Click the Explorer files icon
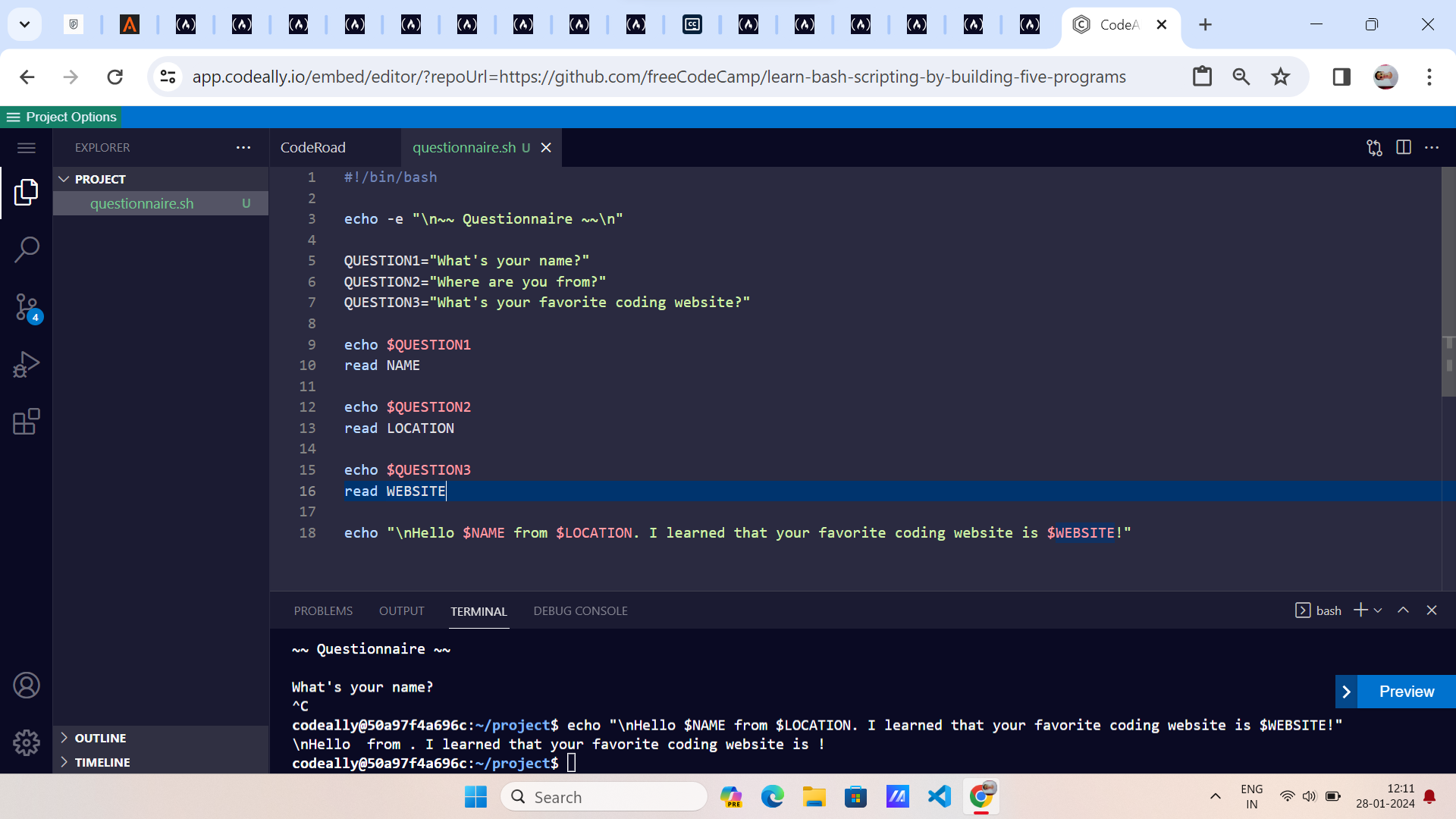 pos(27,193)
